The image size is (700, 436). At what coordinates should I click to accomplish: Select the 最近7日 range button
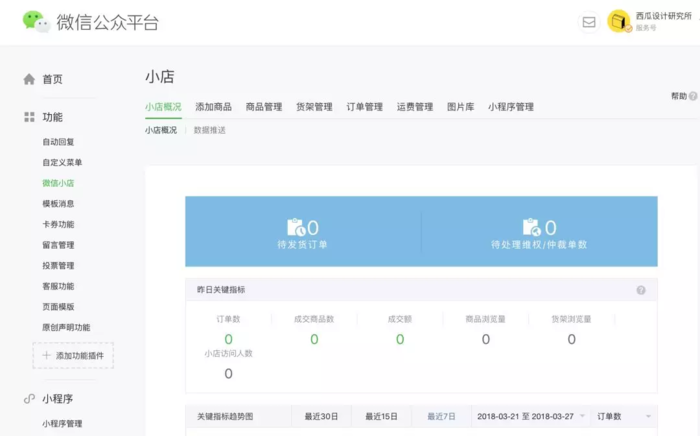pos(442,416)
